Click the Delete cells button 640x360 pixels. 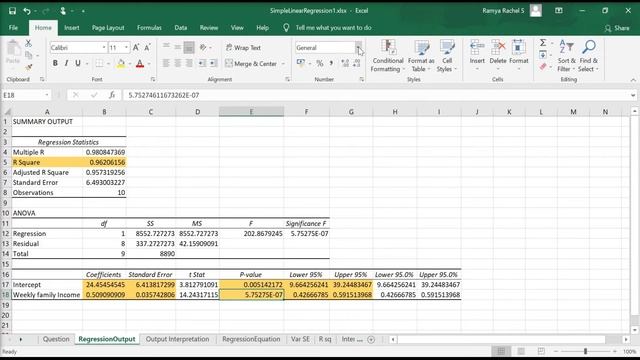click(x=498, y=56)
